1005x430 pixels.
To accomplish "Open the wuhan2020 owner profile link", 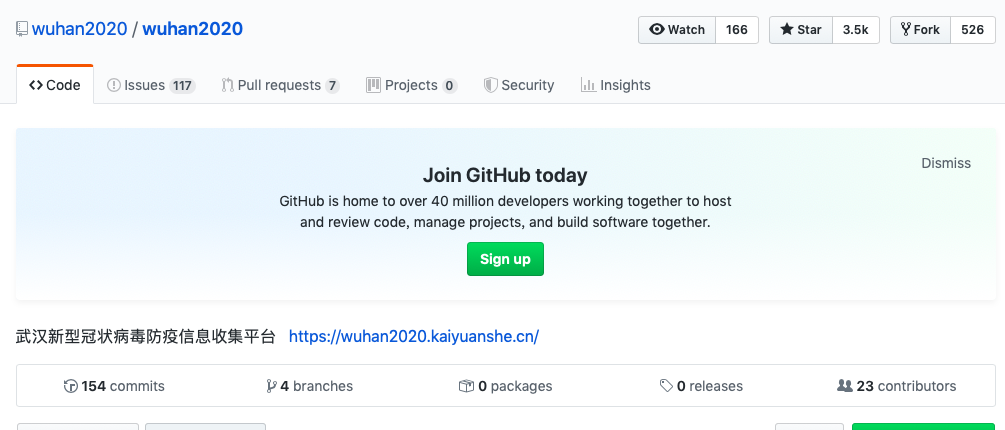I will (80, 29).
